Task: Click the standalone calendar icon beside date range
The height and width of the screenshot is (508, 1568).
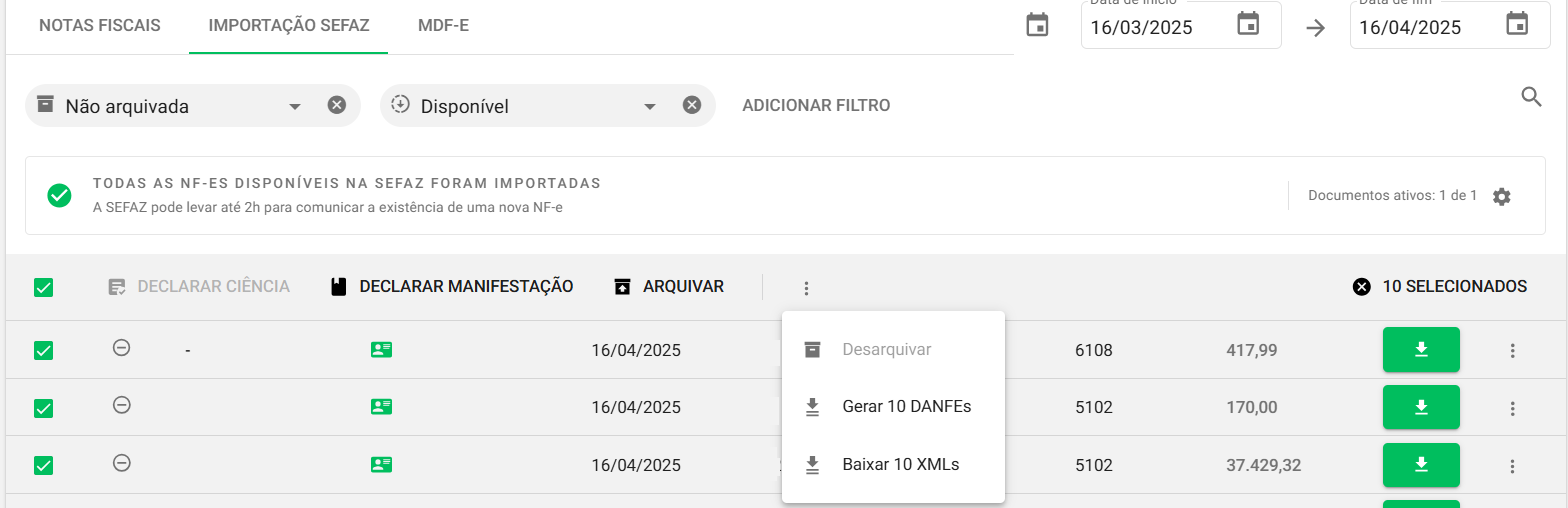Action: [1038, 26]
